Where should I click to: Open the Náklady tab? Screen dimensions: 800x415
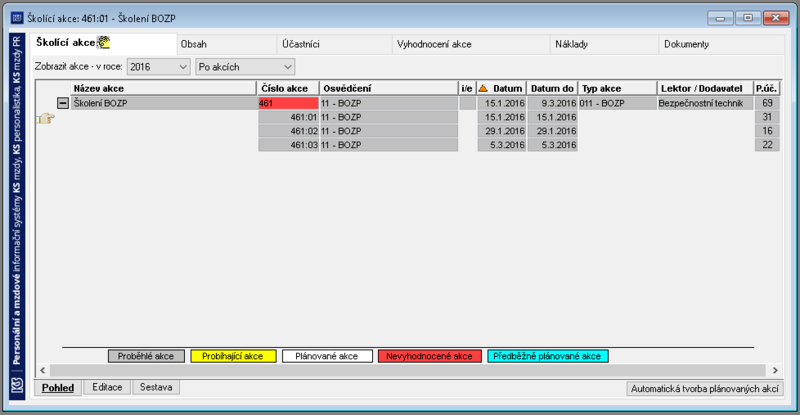tap(604, 44)
